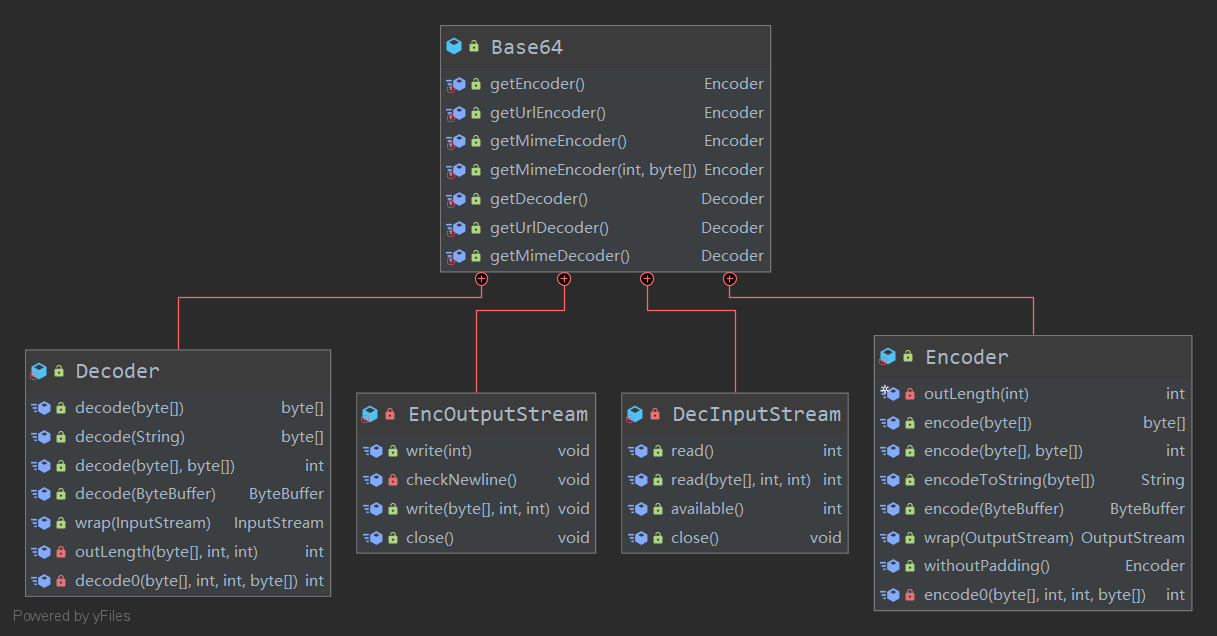This screenshot has height=636, width=1217.
Task: Select decode0(byte[], int, int, byte[]) method
Action: (x=186, y=581)
